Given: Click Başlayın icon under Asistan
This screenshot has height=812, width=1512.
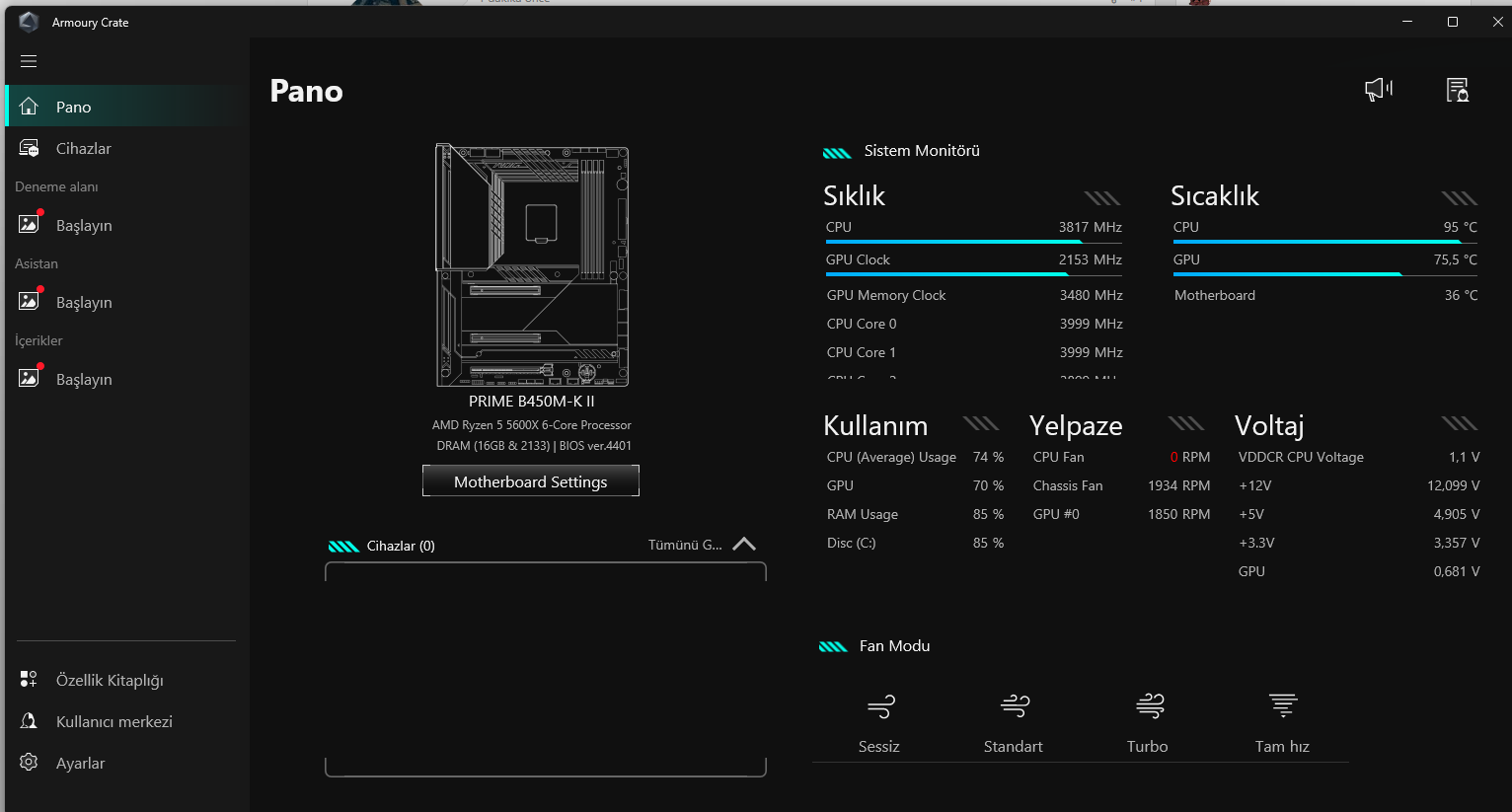Looking at the screenshot, I should 29,302.
